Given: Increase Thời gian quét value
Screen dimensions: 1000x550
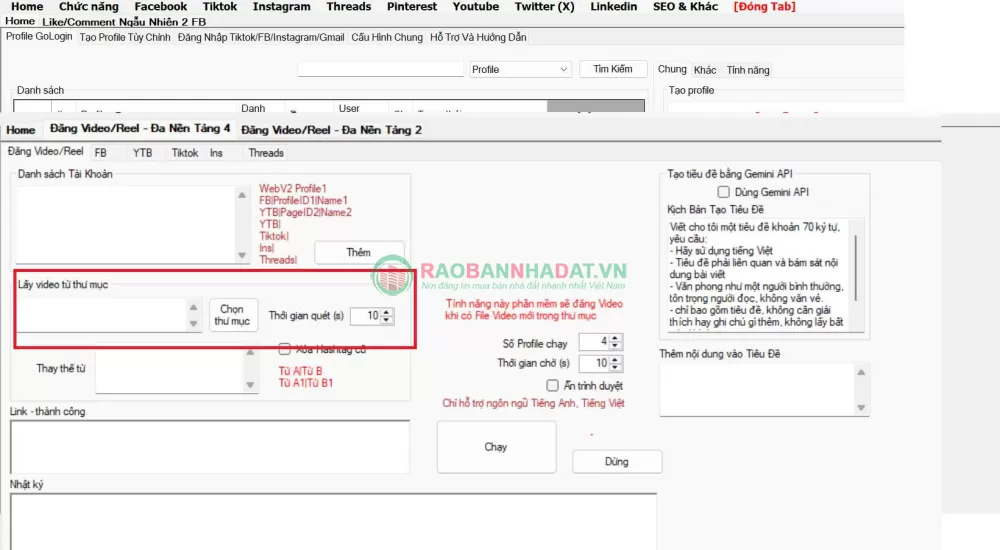Looking at the screenshot, I should (388, 311).
